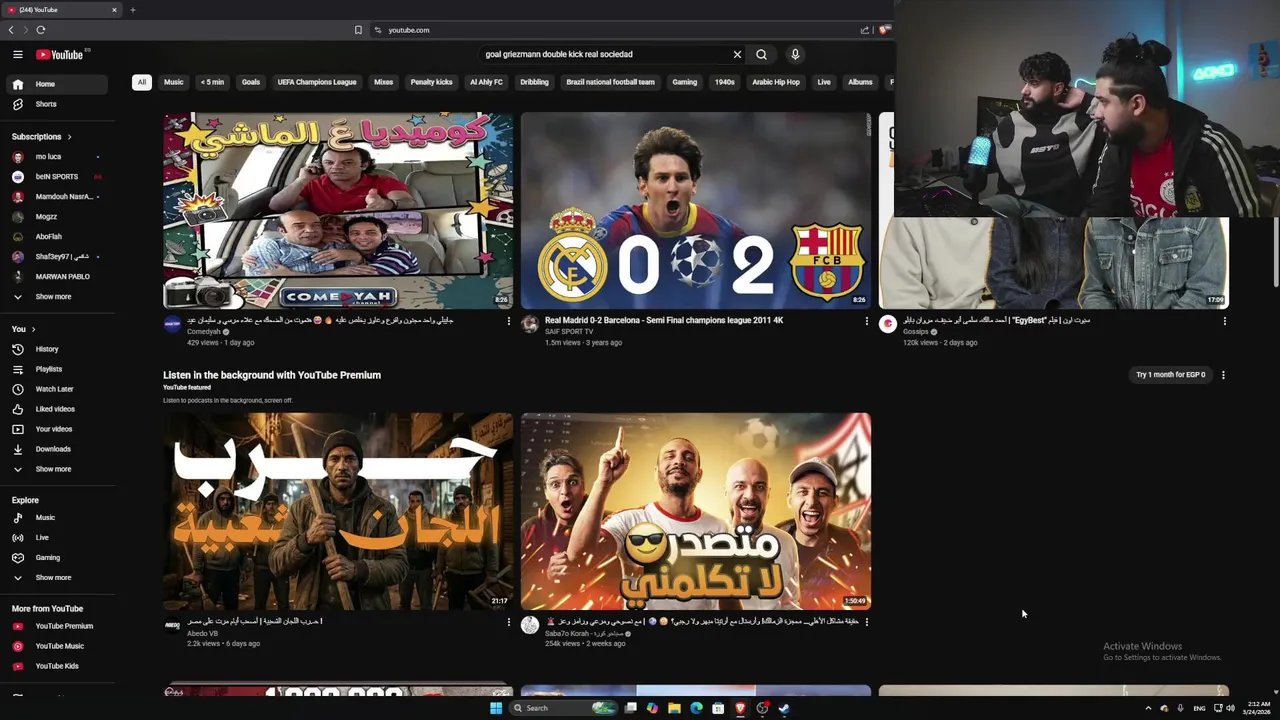The height and width of the screenshot is (720, 1280).
Task: Open File Explorer from the taskbar
Action: [674, 708]
